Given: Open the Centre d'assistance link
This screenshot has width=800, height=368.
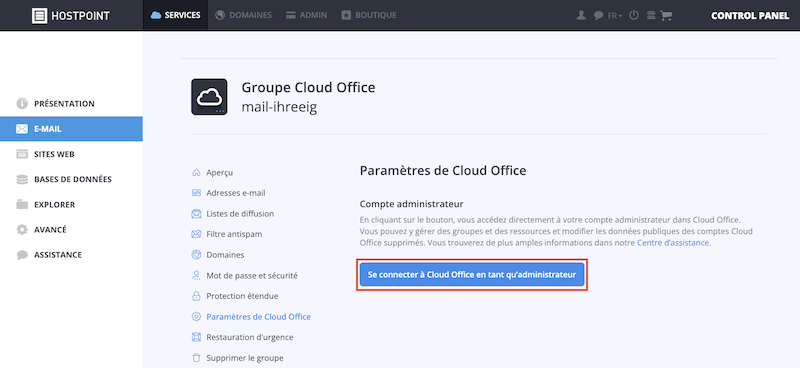Looking at the screenshot, I should click(673, 243).
